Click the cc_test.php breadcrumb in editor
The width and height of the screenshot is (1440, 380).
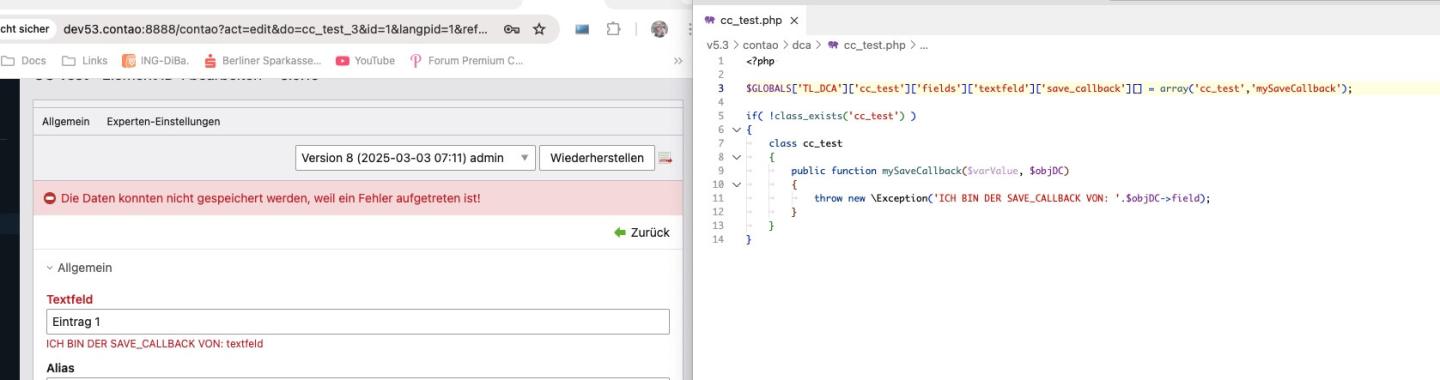tap(867, 45)
